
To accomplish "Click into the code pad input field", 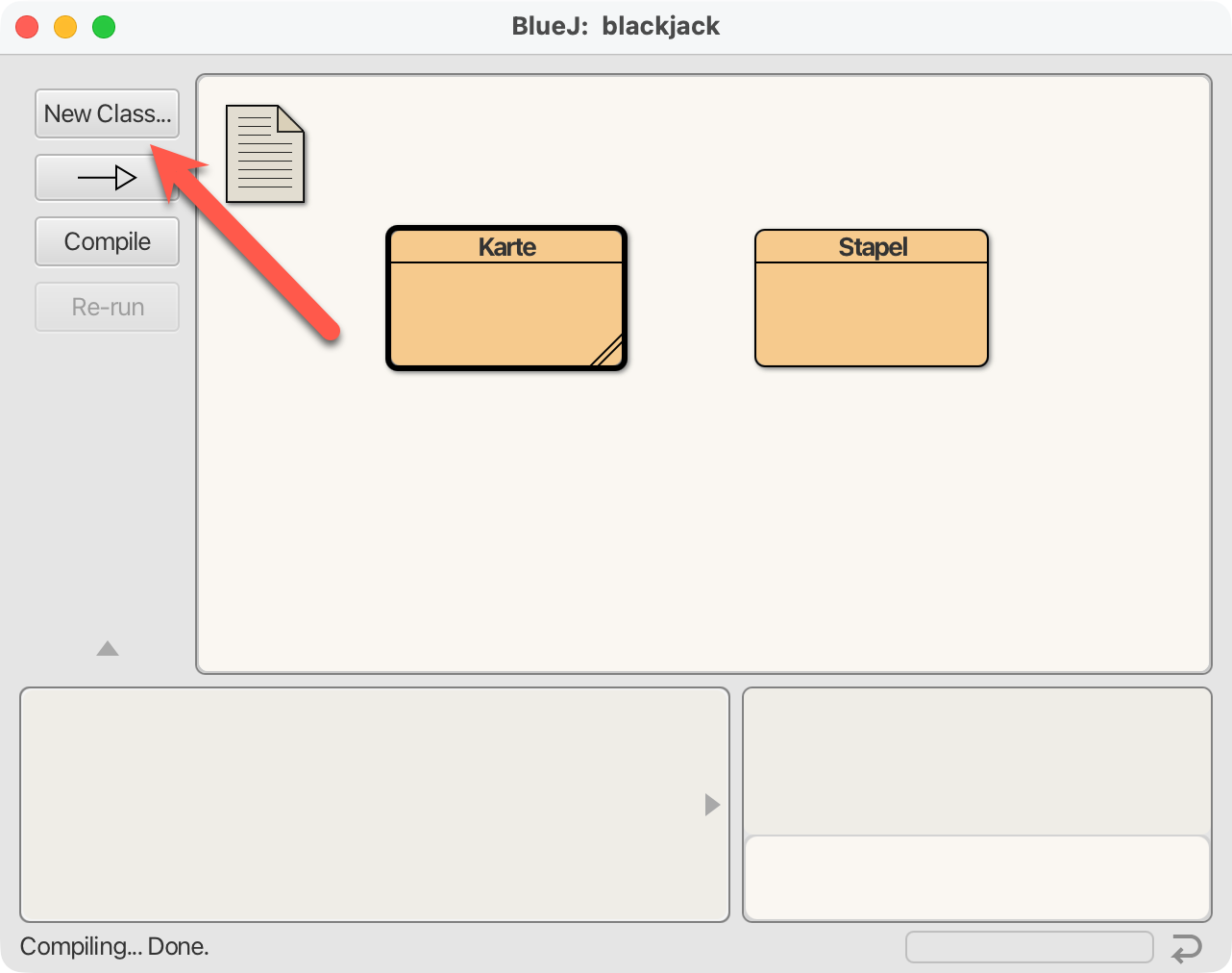I will pos(975,878).
